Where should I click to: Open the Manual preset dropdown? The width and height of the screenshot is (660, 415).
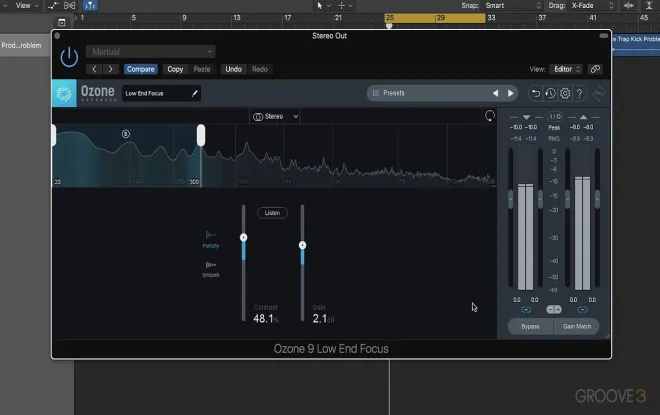[x=151, y=51]
